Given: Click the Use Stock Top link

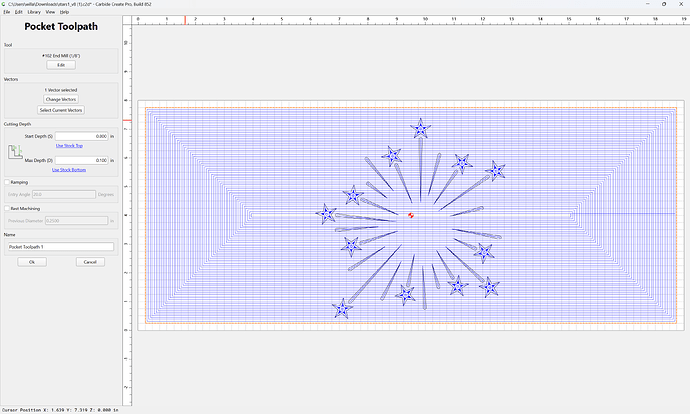Looking at the screenshot, I should pos(69,146).
